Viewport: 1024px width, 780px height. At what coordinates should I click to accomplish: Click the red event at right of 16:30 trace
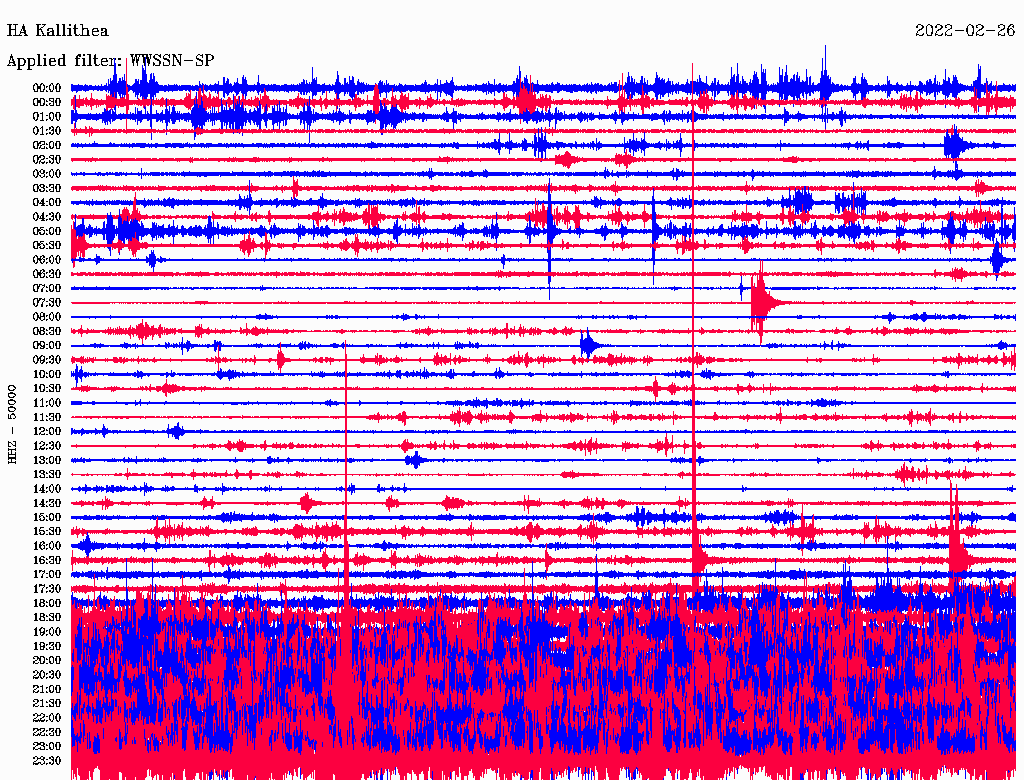coord(958,555)
